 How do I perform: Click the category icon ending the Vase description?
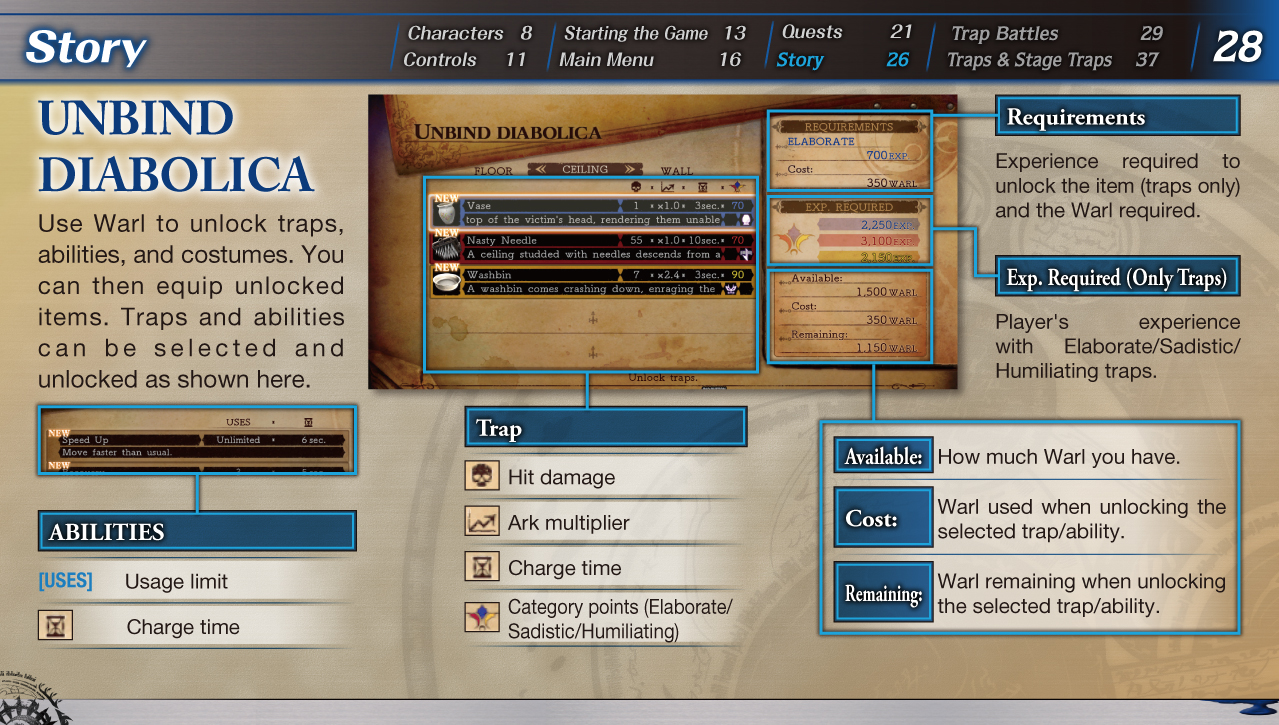point(745,220)
